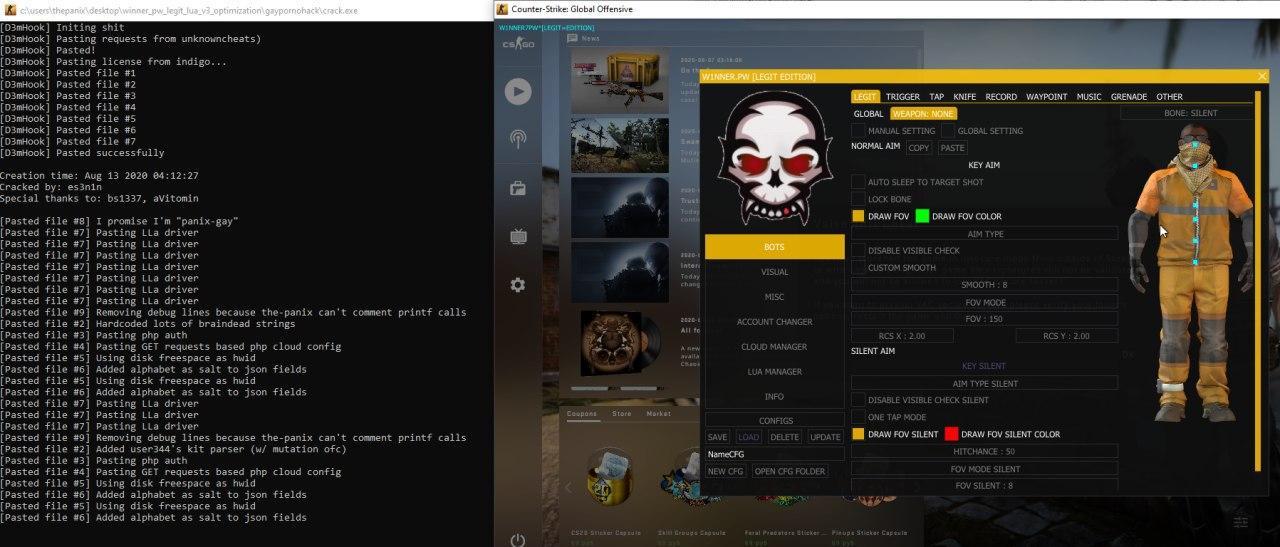Open the music kit disc thumbnail
Screen dimensions: 1280x547
(x=620, y=343)
